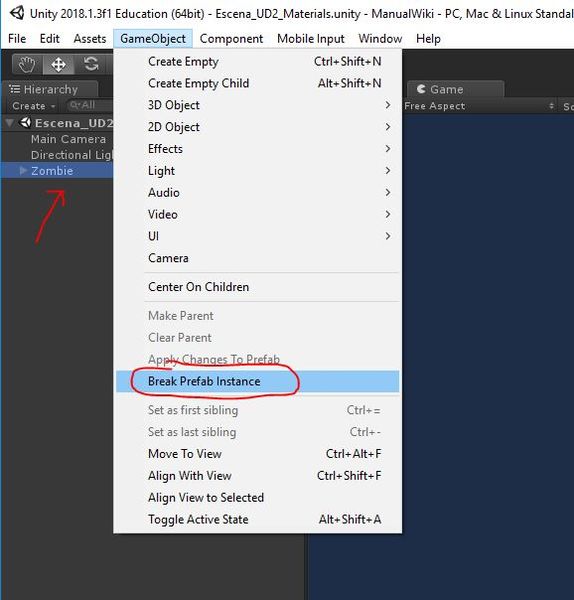This screenshot has width=574, height=600.
Task: Open the Component menu
Action: pyautogui.click(x=231, y=39)
